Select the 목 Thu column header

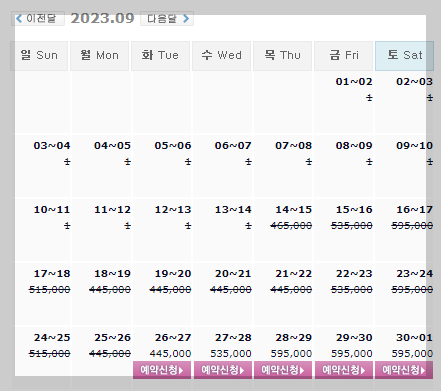point(282,56)
